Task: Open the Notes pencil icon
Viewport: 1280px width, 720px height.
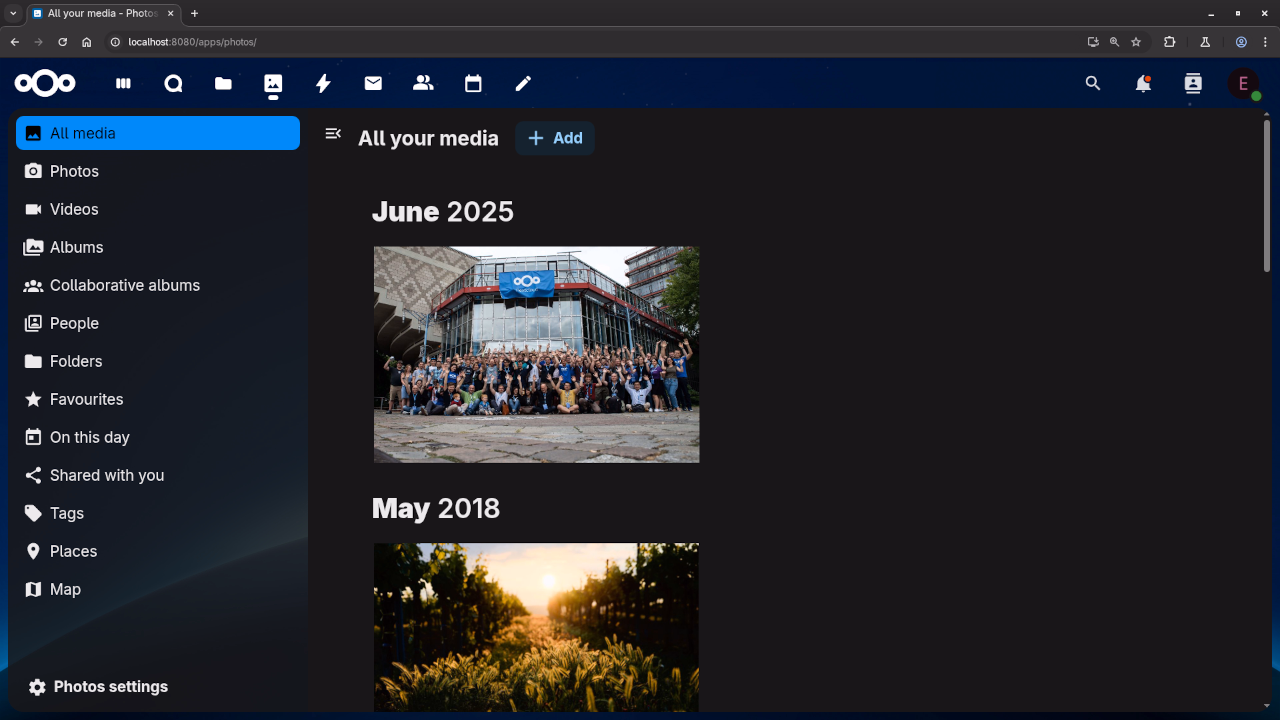Action: (x=523, y=84)
